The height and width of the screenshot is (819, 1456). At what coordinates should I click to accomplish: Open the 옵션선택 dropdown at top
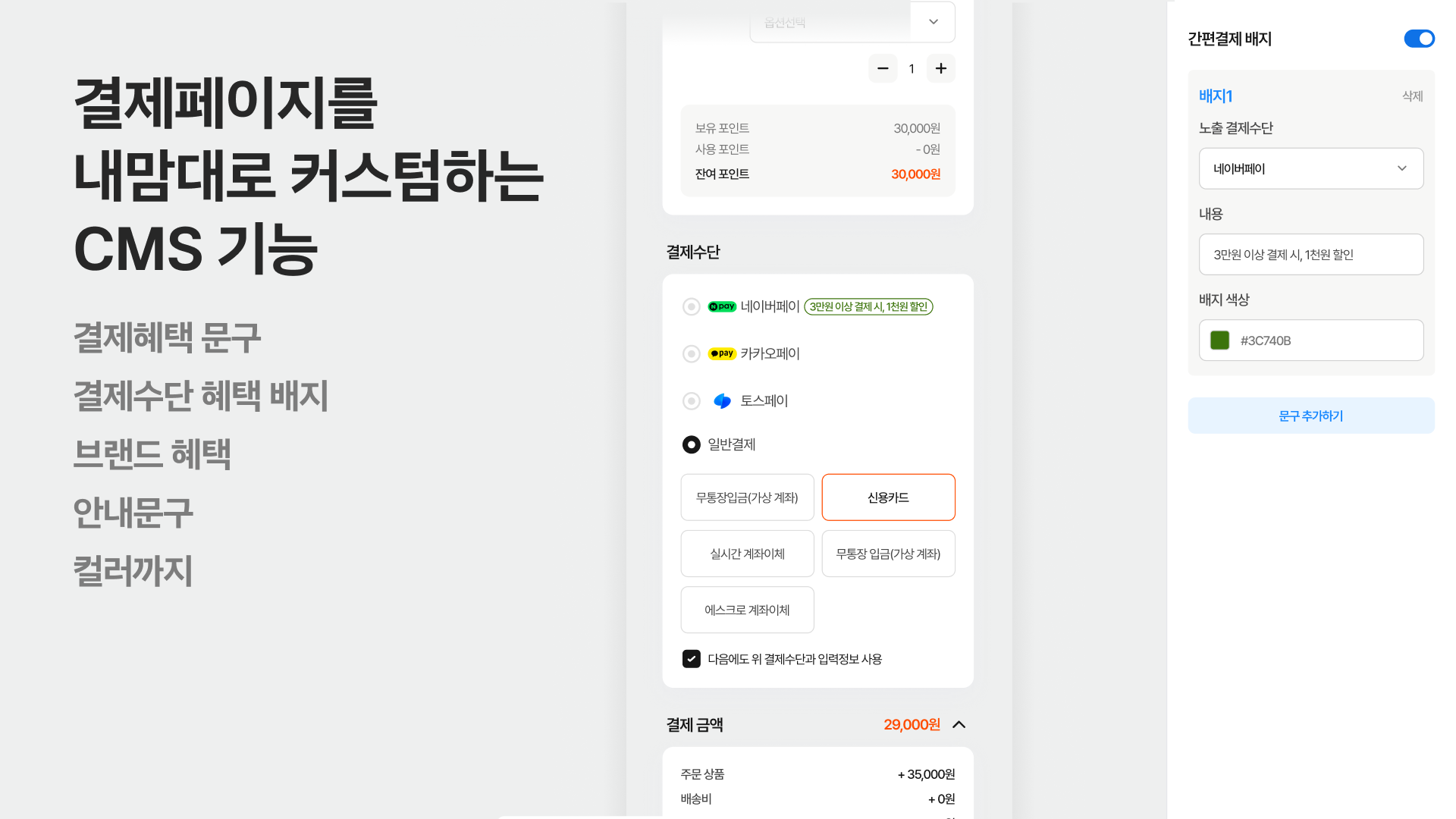point(852,22)
